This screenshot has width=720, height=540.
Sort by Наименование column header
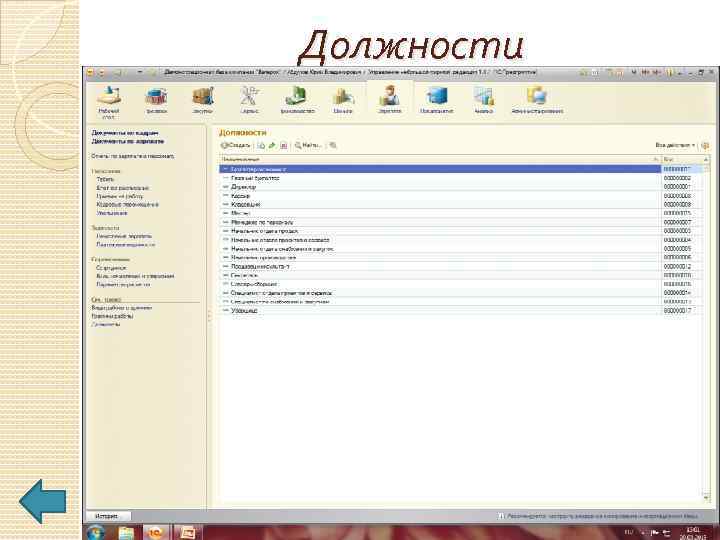click(440, 159)
